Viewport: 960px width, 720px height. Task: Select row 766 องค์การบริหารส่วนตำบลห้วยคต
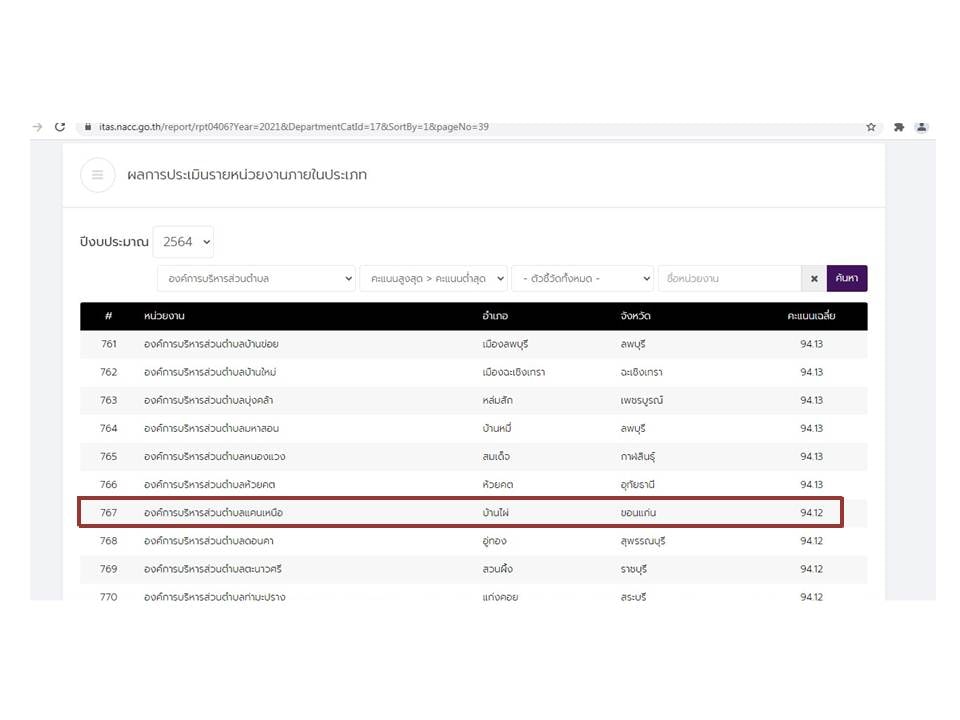(473, 485)
